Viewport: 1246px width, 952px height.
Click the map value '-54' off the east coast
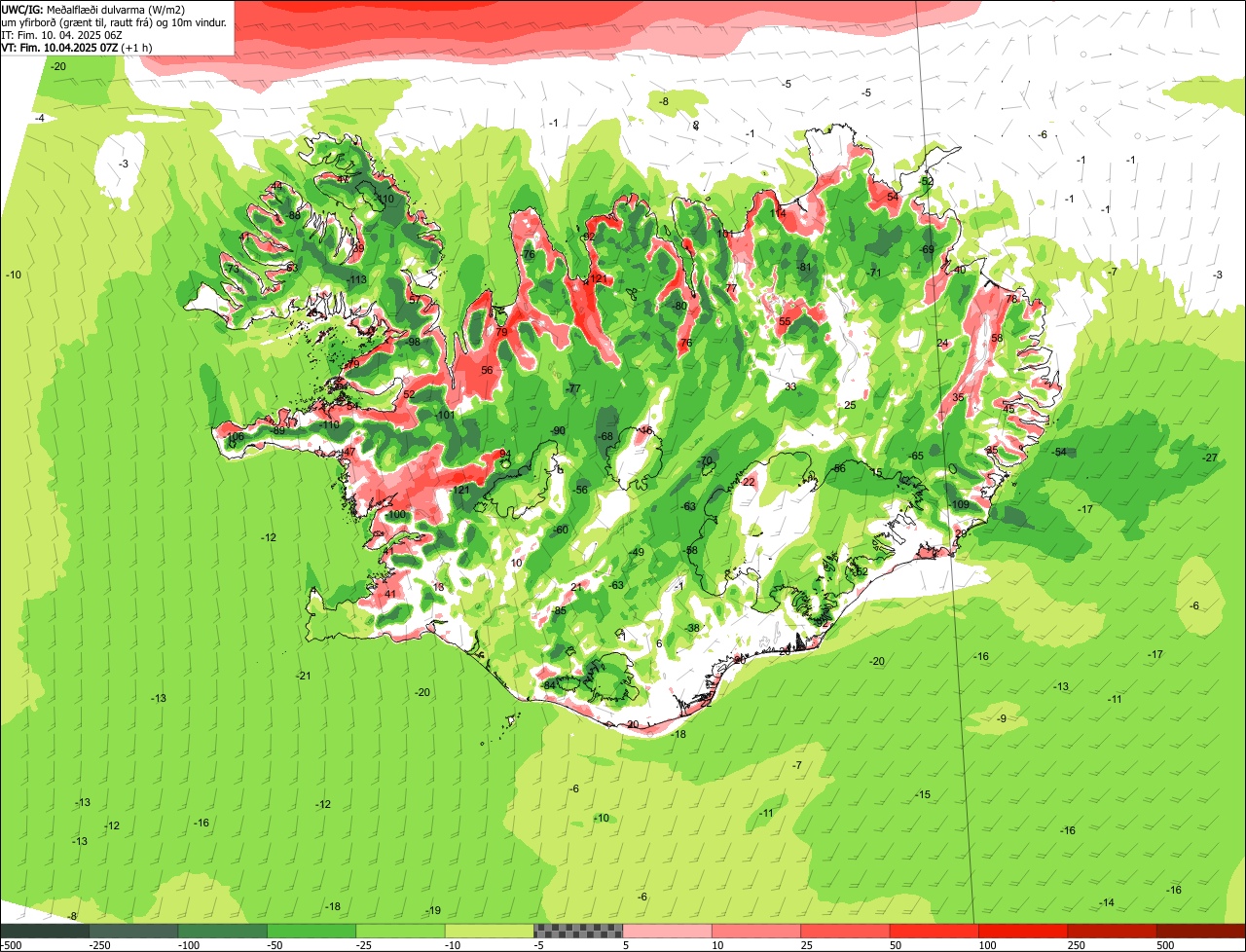[1059, 452]
